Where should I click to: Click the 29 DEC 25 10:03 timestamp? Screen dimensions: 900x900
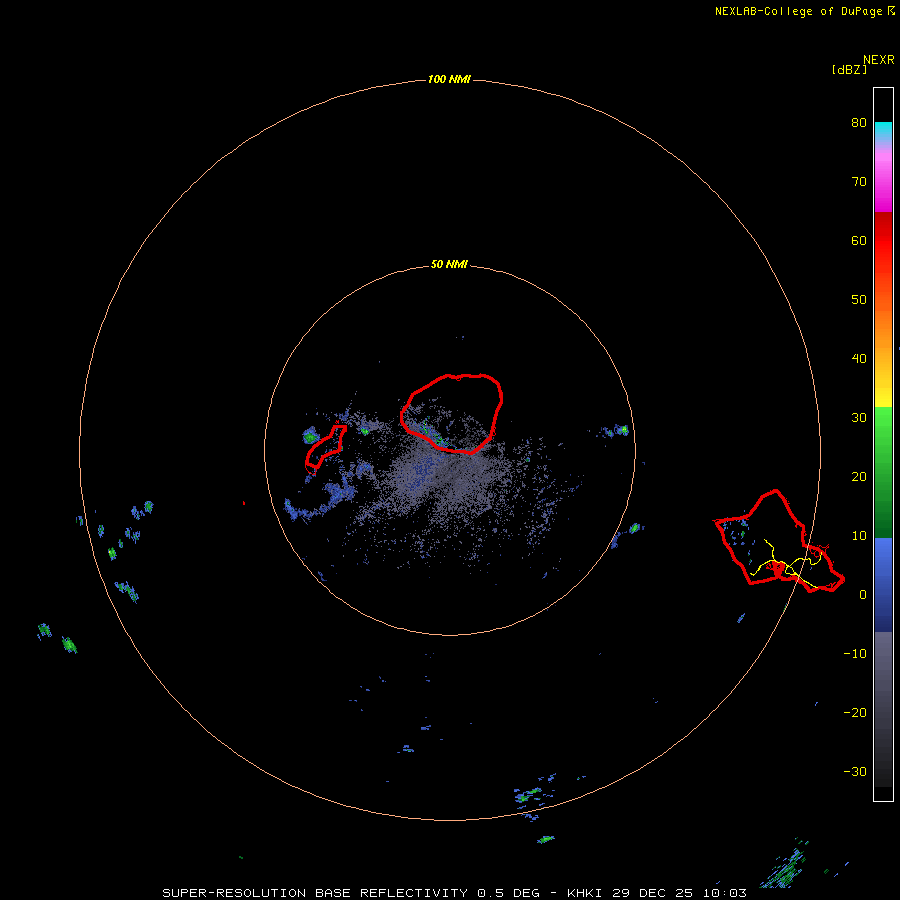point(680,893)
